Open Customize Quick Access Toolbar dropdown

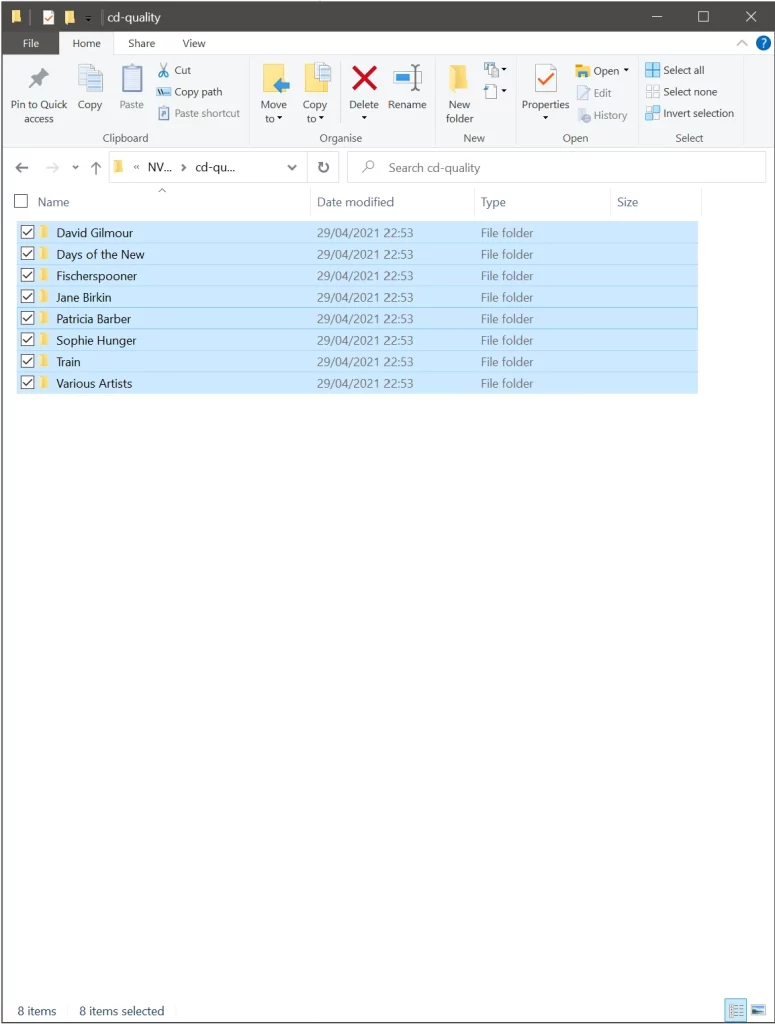(x=88, y=18)
